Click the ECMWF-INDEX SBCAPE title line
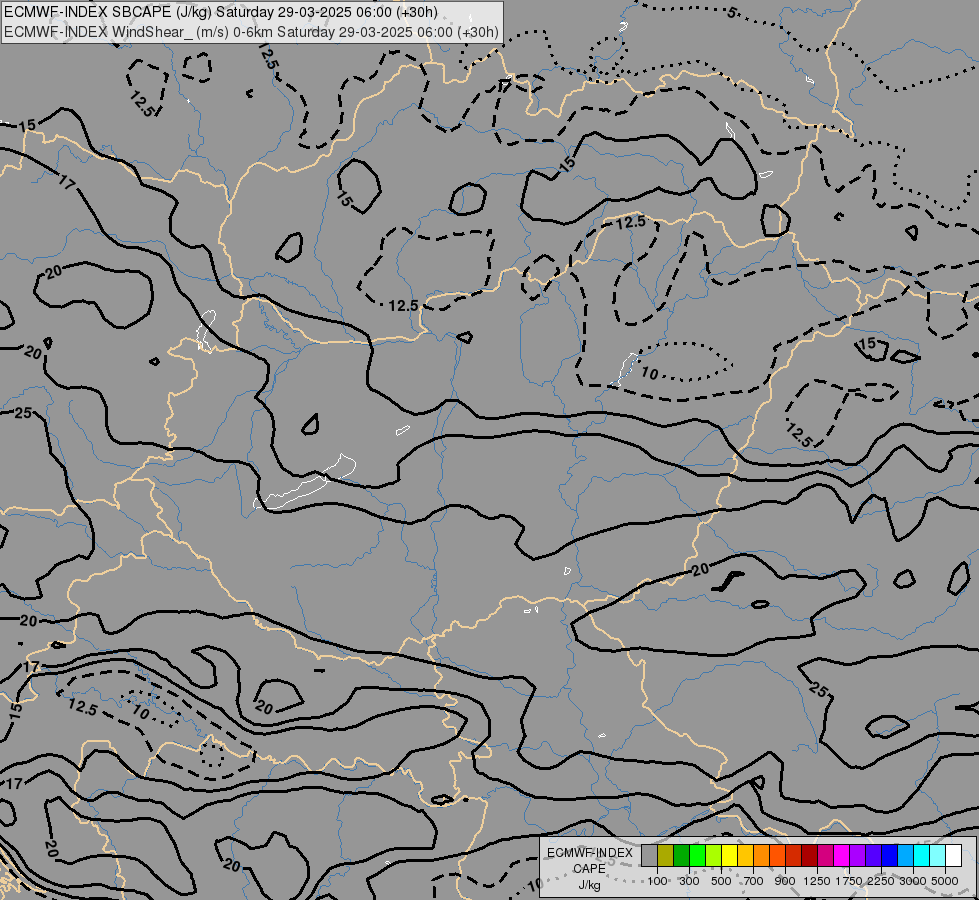Screen dimensions: 979x900 click(x=221, y=12)
